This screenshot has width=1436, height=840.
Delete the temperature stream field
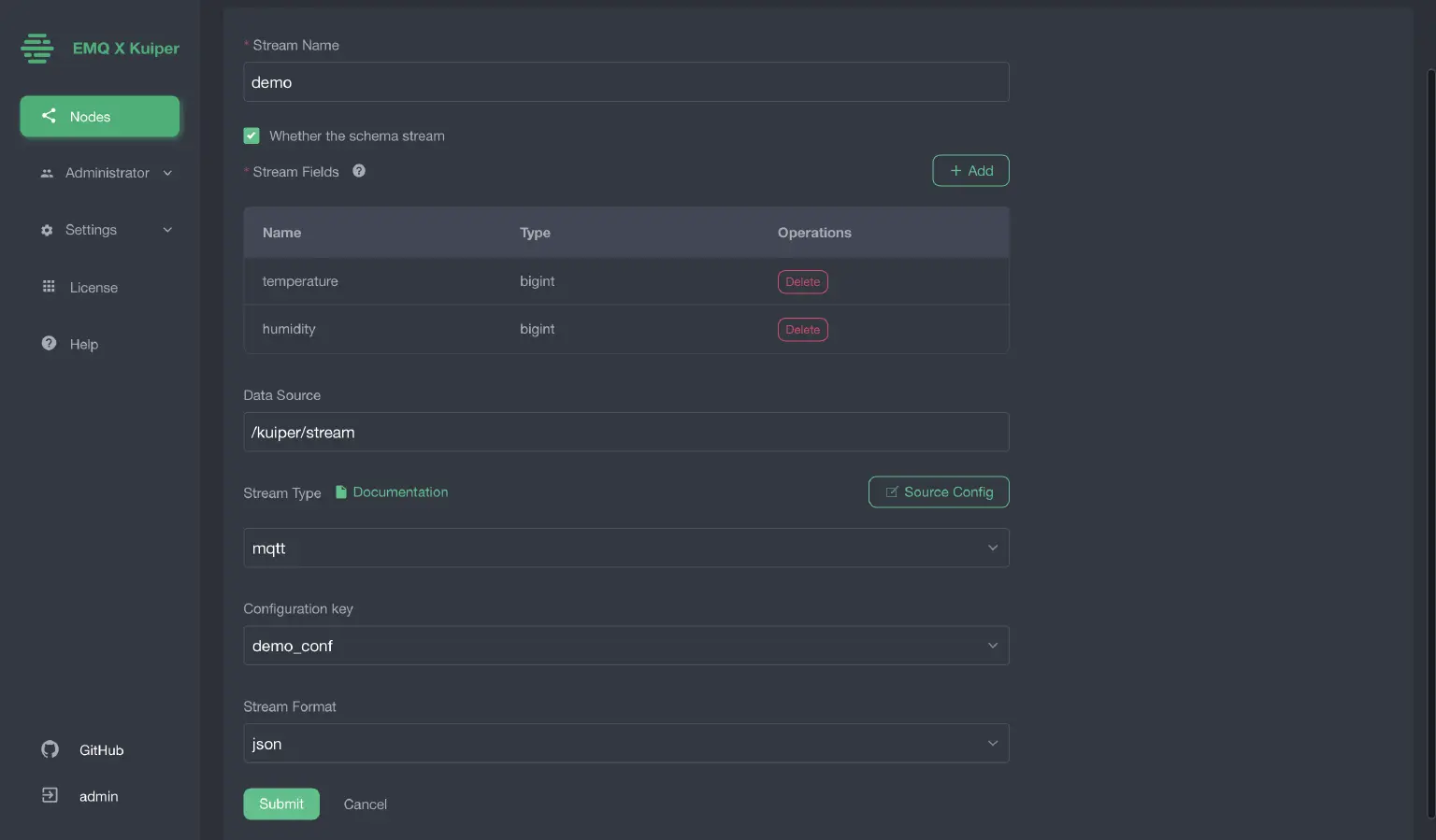(802, 282)
